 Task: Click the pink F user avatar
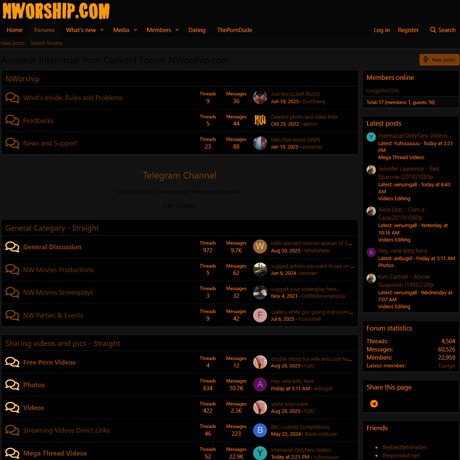(x=260, y=315)
